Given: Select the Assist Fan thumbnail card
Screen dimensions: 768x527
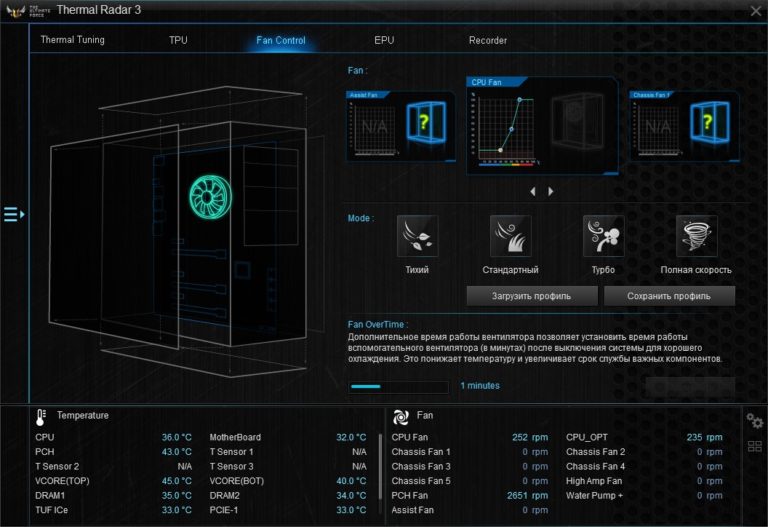Looking at the screenshot, I should point(401,126).
